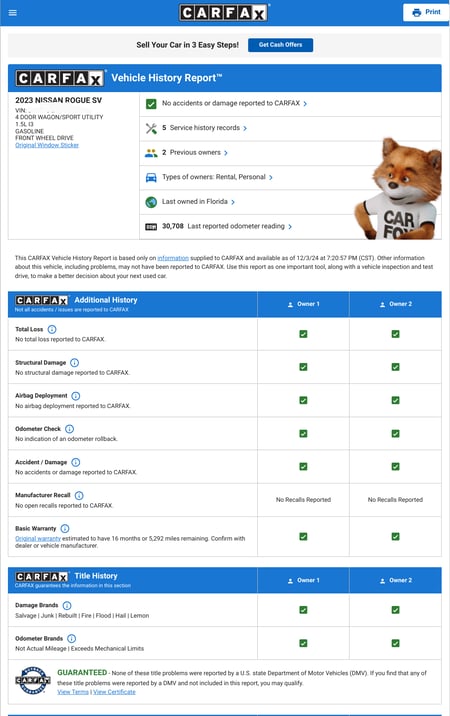The image size is (450, 716).
Task: Click the wrench service history icon
Action: tap(151, 128)
